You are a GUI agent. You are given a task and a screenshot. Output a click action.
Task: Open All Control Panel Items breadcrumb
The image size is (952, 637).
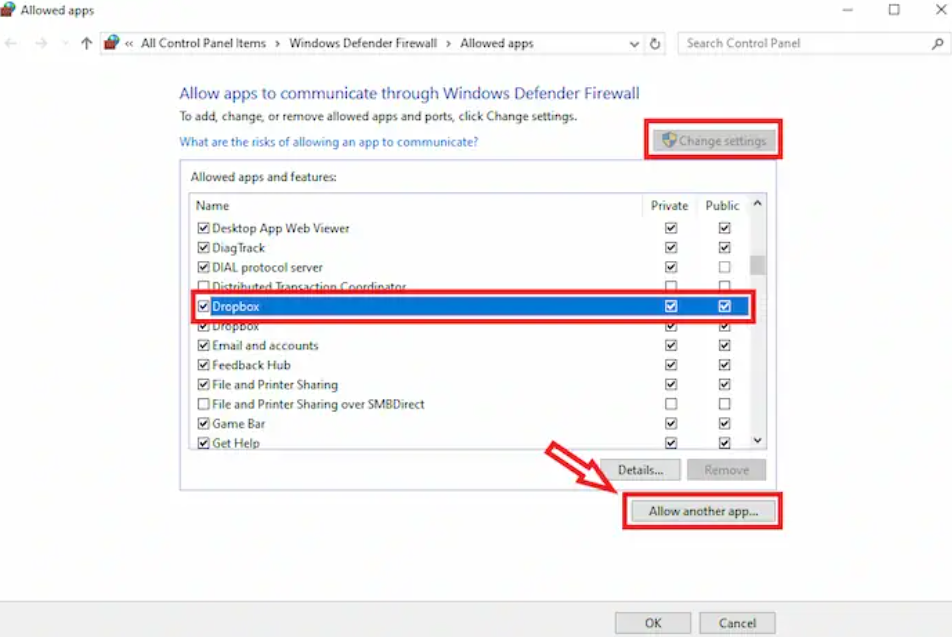(203, 43)
